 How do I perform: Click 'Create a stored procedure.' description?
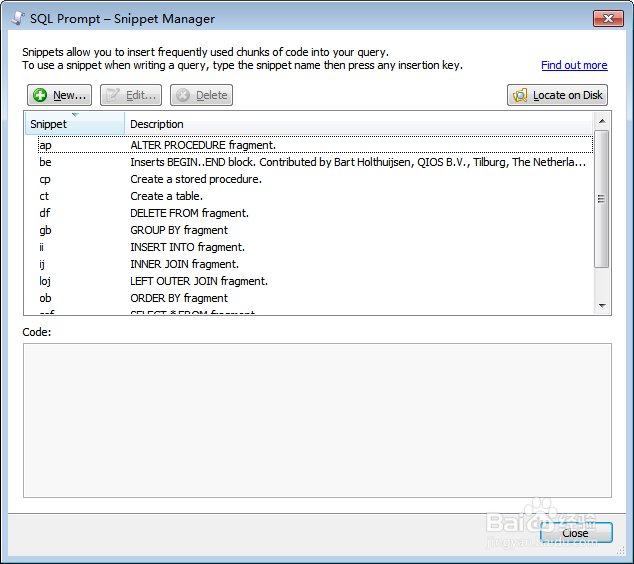(196, 179)
